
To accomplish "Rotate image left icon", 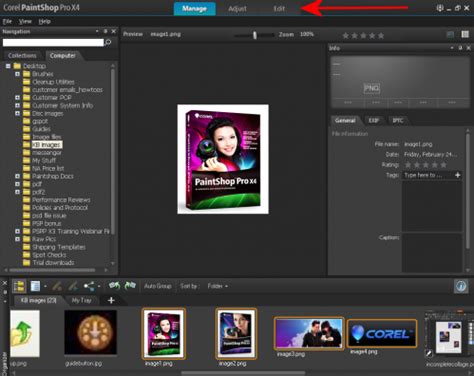I will click(x=114, y=286).
